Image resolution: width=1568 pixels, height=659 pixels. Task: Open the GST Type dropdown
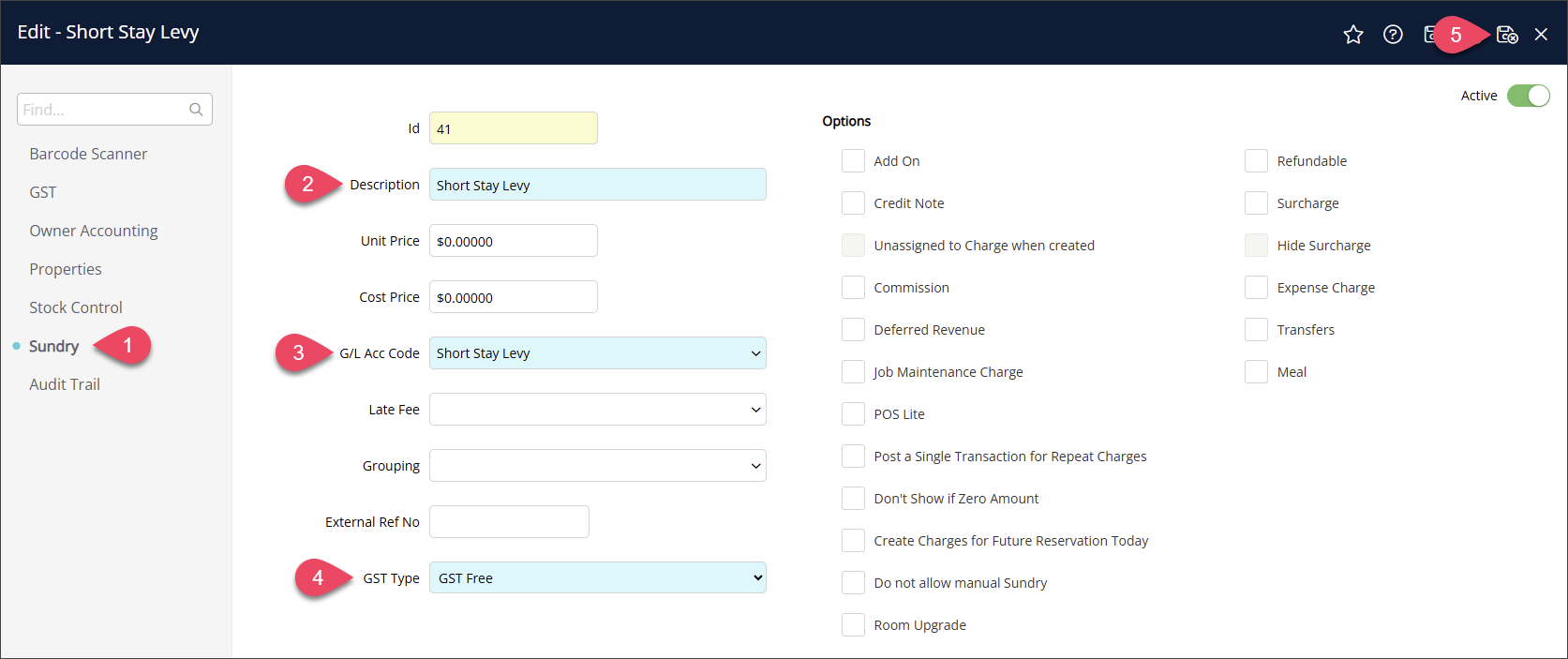(x=598, y=578)
